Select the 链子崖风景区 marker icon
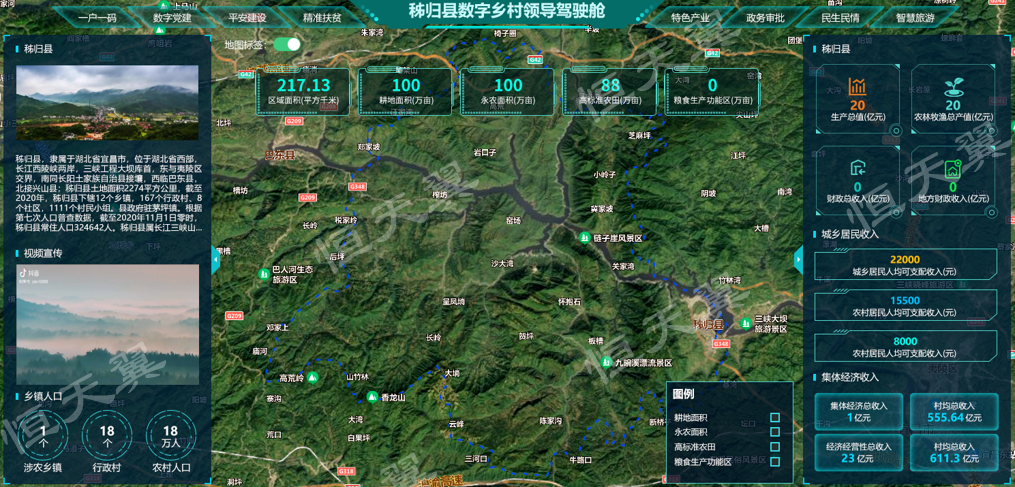Viewport: 1015px width, 487px height. click(585, 238)
